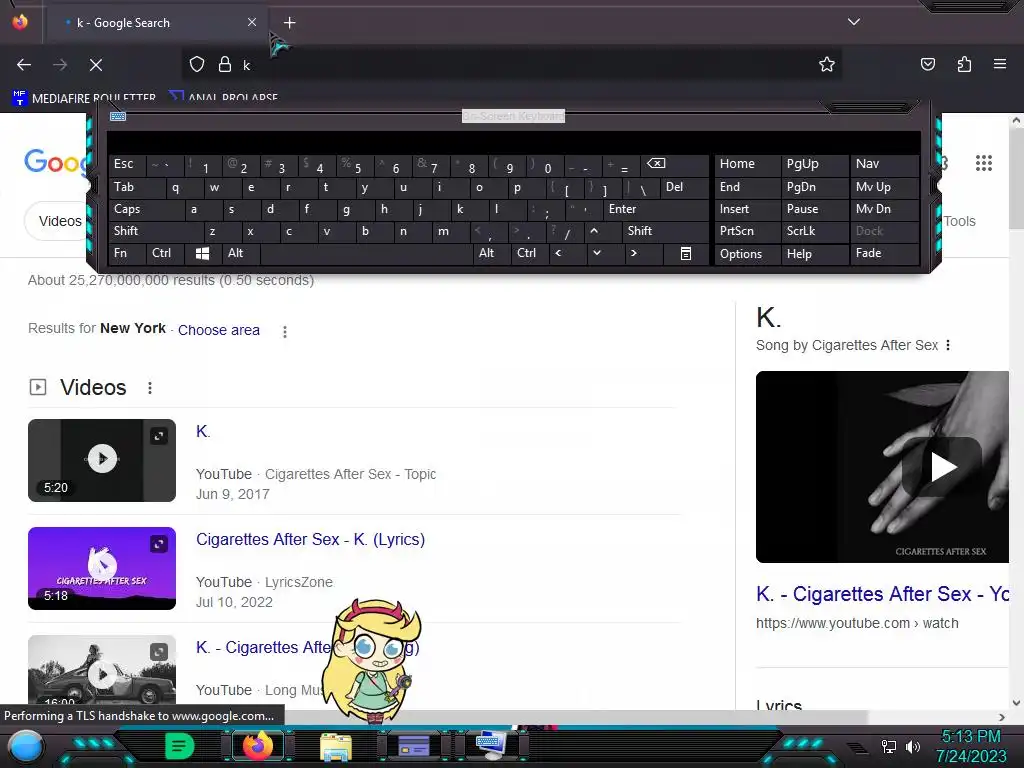
Task: Click the left arrow key on keyboard
Action: point(566,253)
